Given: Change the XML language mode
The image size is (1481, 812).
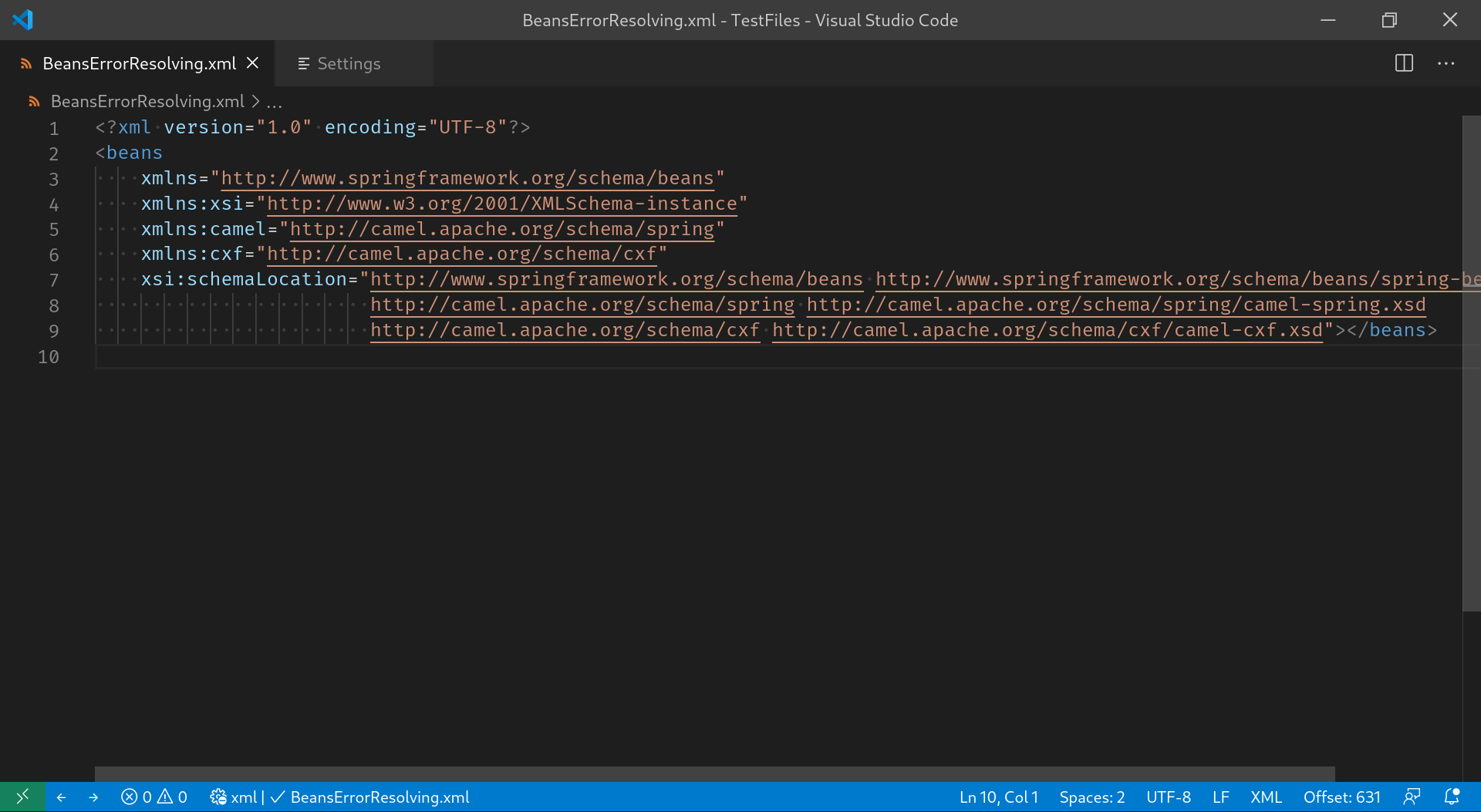Looking at the screenshot, I should point(1266,797).
